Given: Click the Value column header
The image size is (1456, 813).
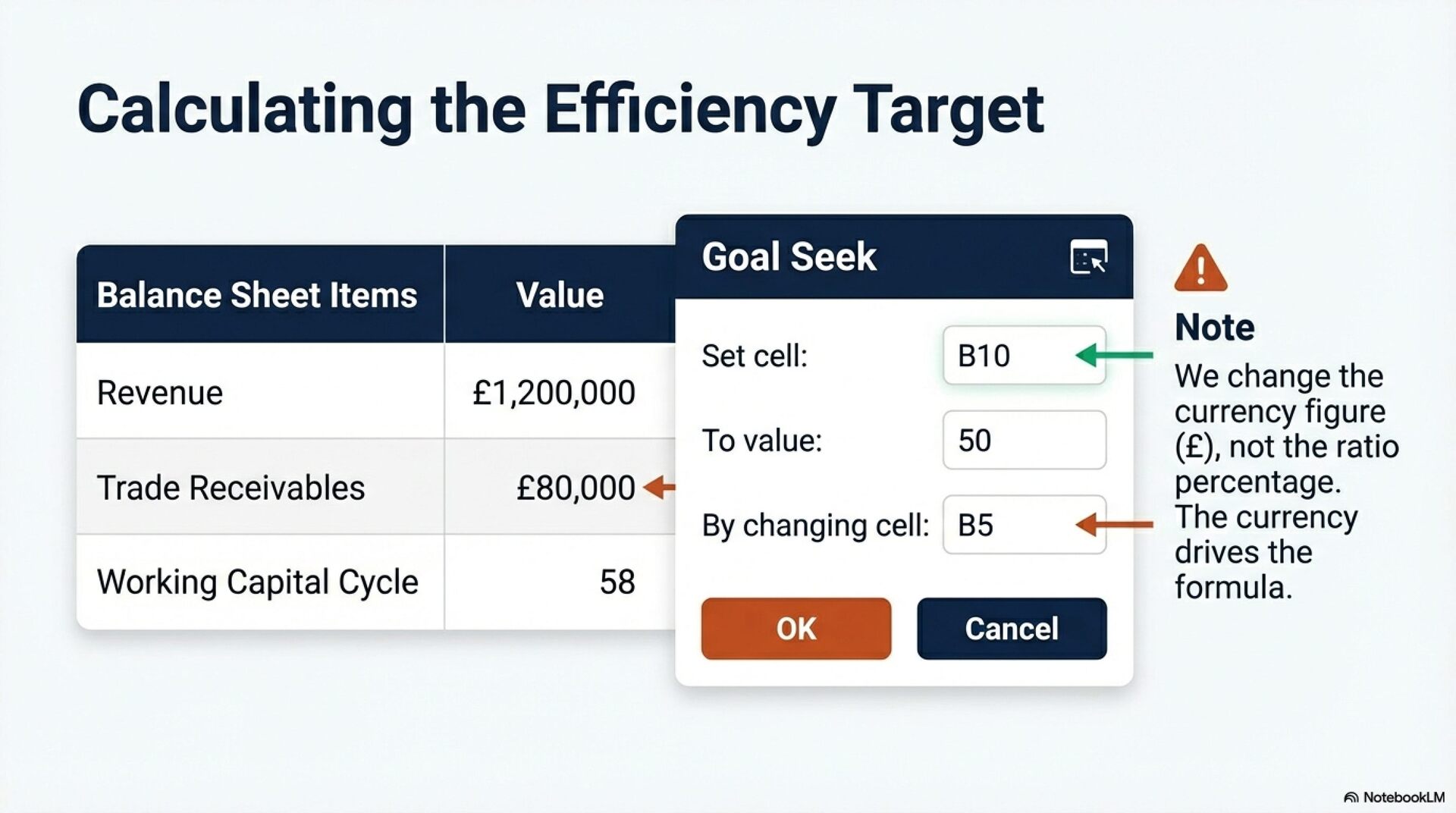Looking at the screenshot, I should (560, 295).
